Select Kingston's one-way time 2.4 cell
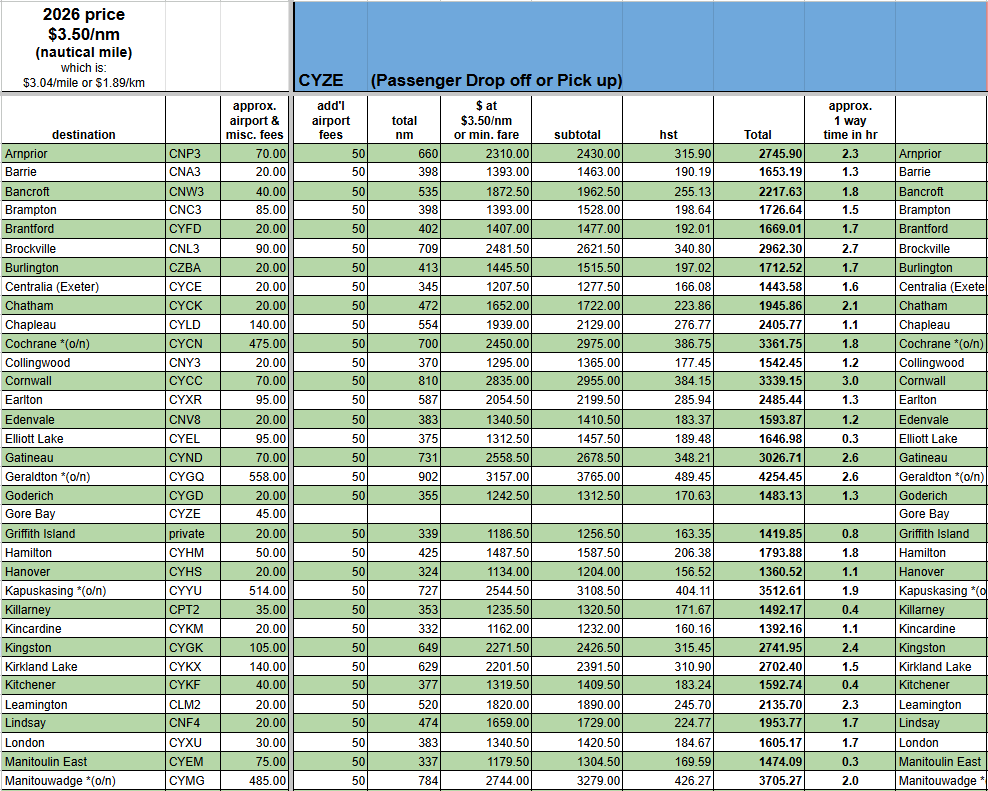The width and height of the screenshot is (988, 791). (x=850, y=648)
